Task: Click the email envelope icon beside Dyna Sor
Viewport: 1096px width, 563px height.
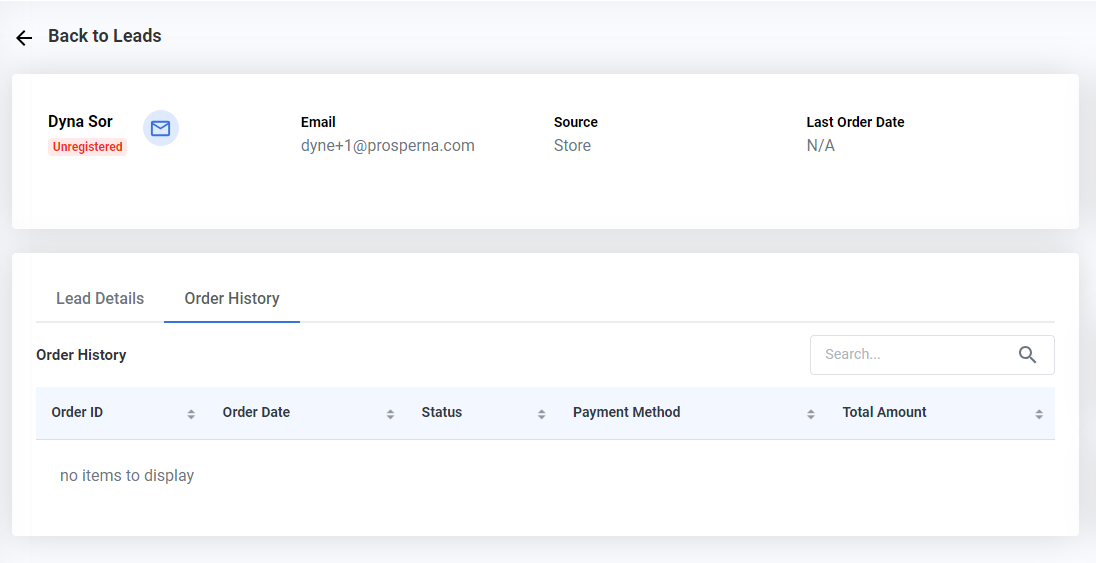Action: pos(161,128)
